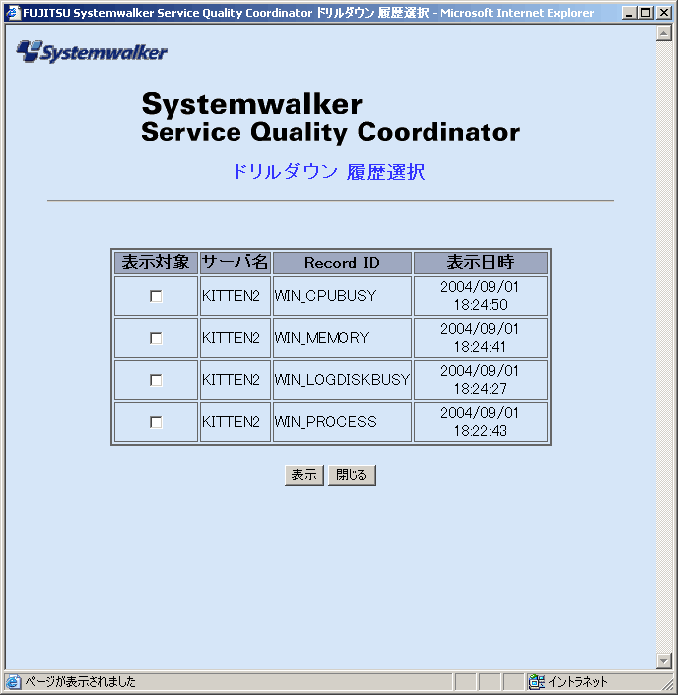Click the ドリルダウン 履歴選択 heading
678x695 pixels.
click(329, 172)
